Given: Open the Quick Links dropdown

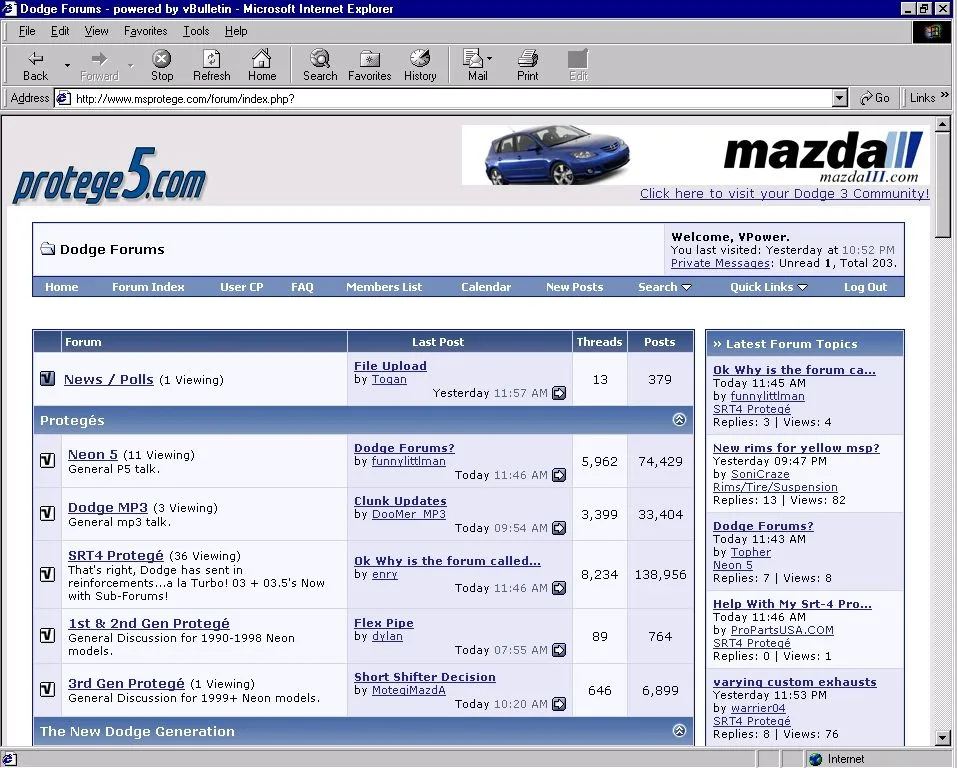Looking at the screenshot, I should 767,287.
